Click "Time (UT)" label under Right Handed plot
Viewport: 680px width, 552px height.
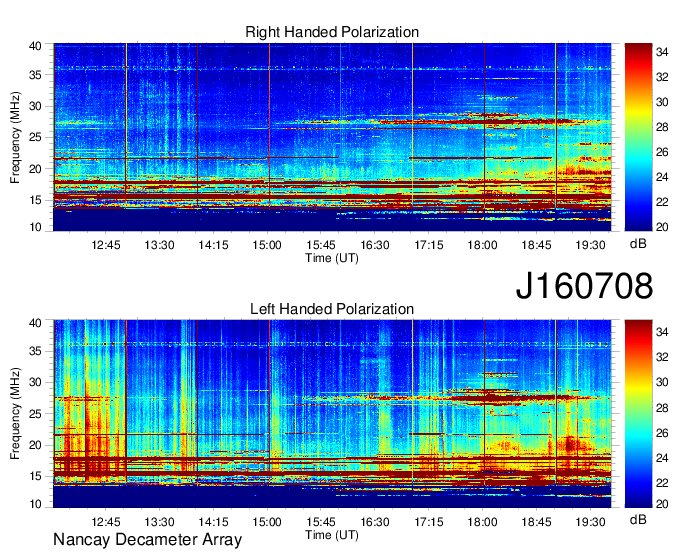click(332, 258)
